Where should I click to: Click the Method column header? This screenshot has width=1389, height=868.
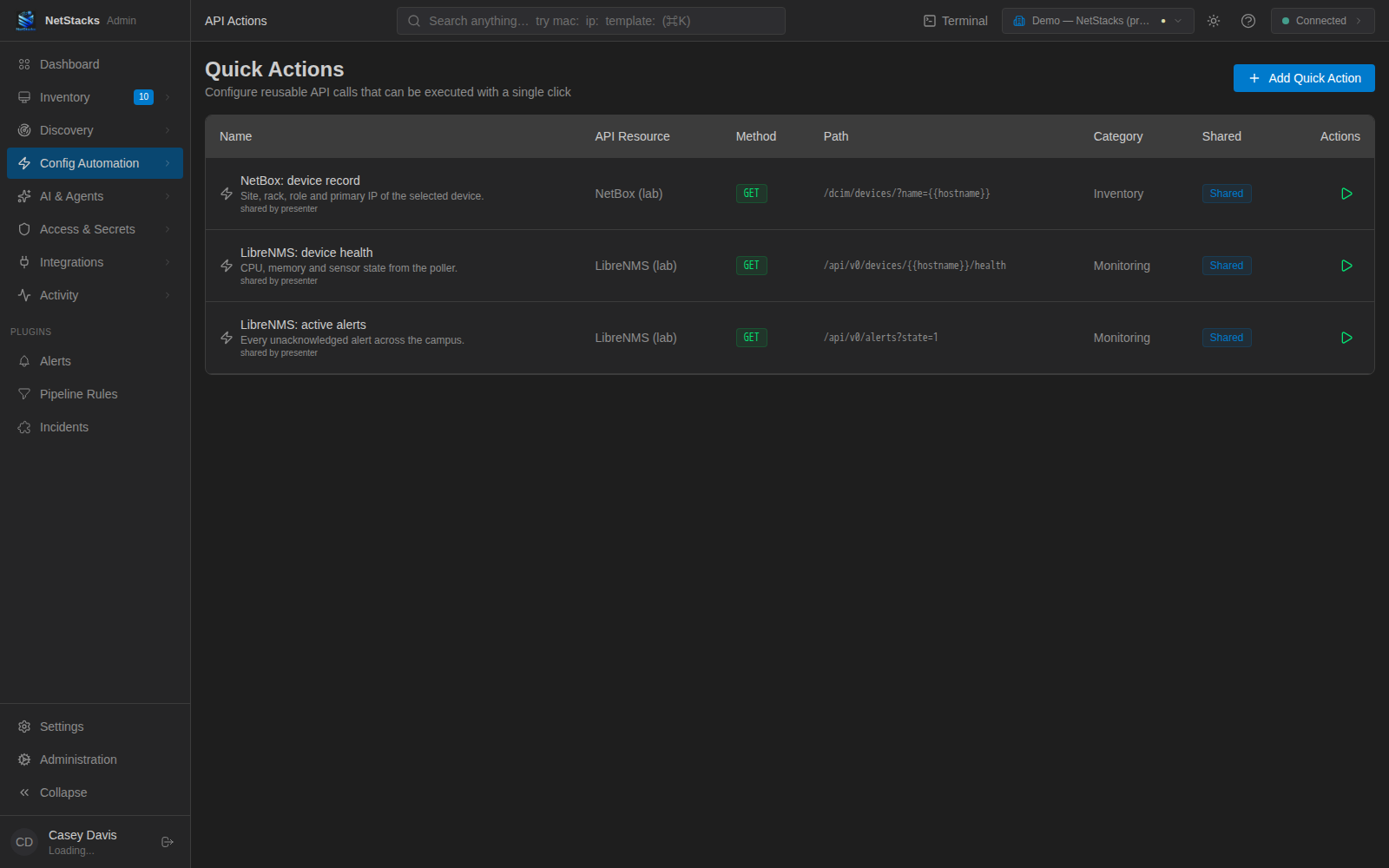[x=756, y=136]
